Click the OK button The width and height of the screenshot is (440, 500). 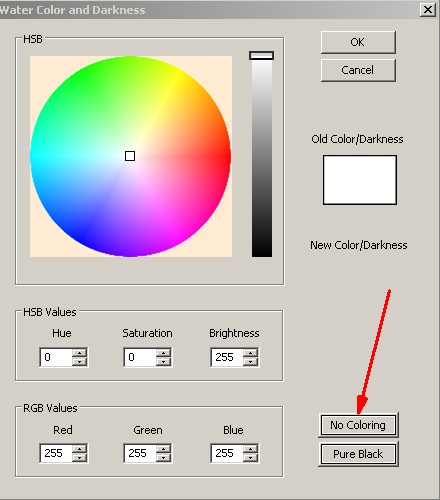click(358, 42)
